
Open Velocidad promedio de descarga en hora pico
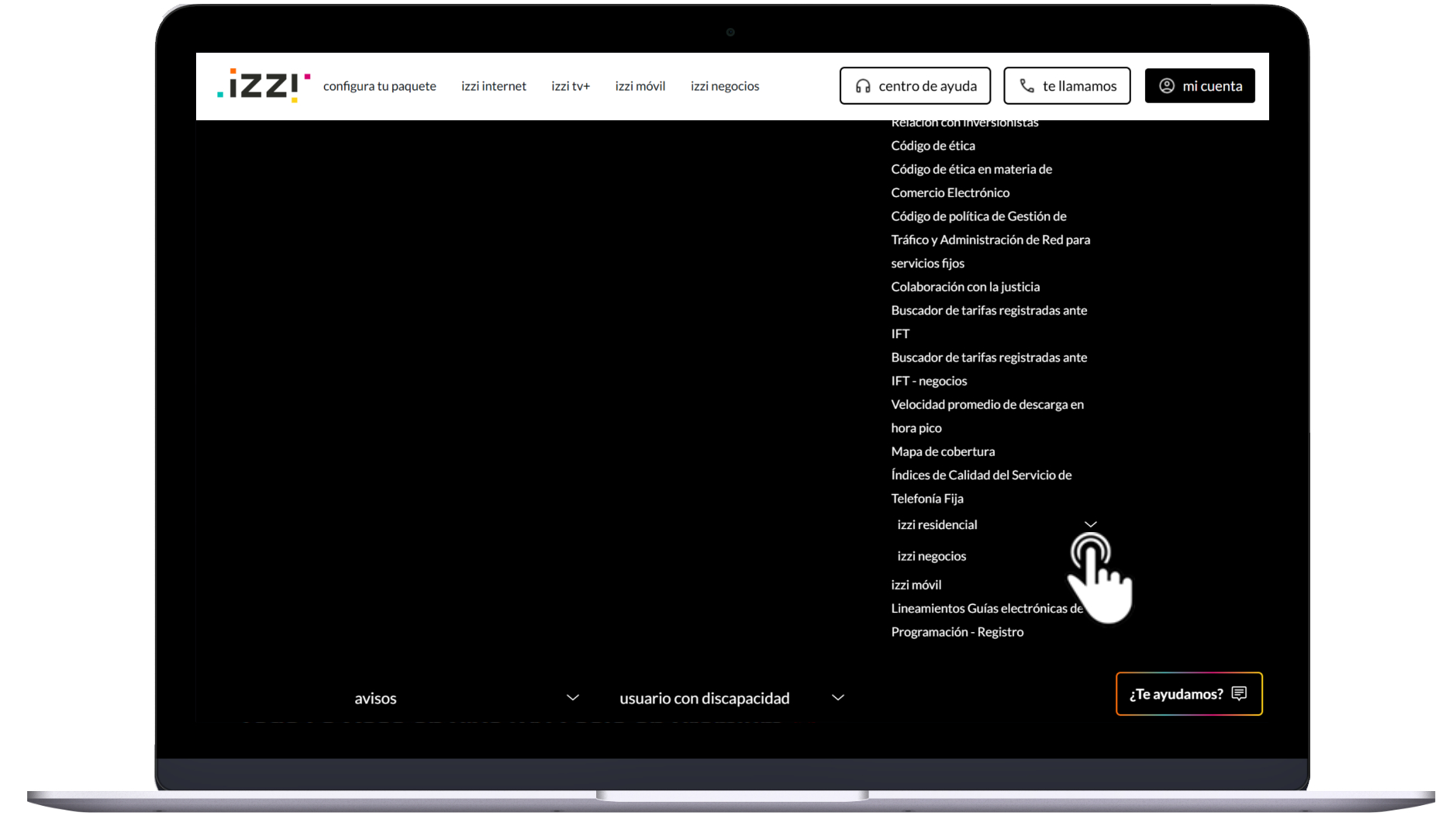(x=987, y=416)
